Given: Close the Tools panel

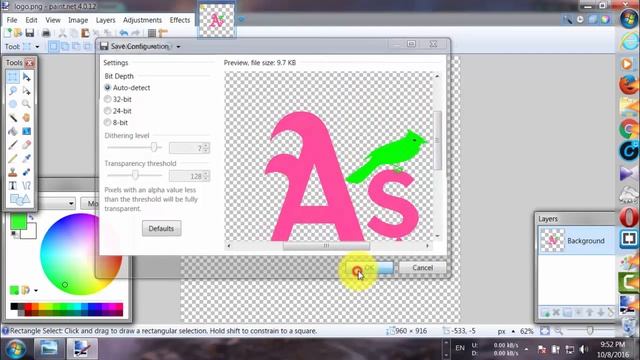Looking at the screenshot, I should click(x=29, y=63).
